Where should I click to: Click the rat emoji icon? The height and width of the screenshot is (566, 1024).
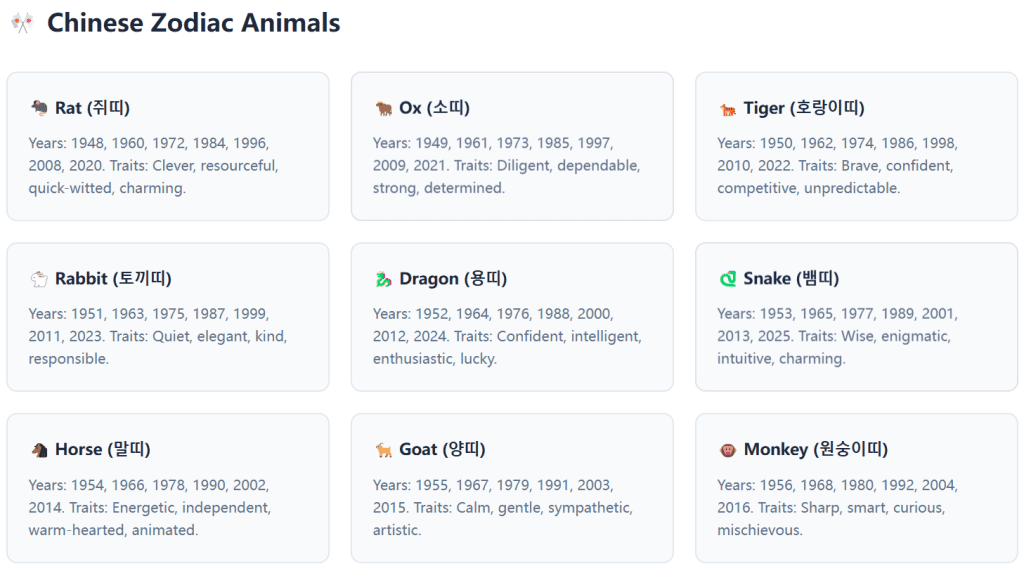point(39,108)
